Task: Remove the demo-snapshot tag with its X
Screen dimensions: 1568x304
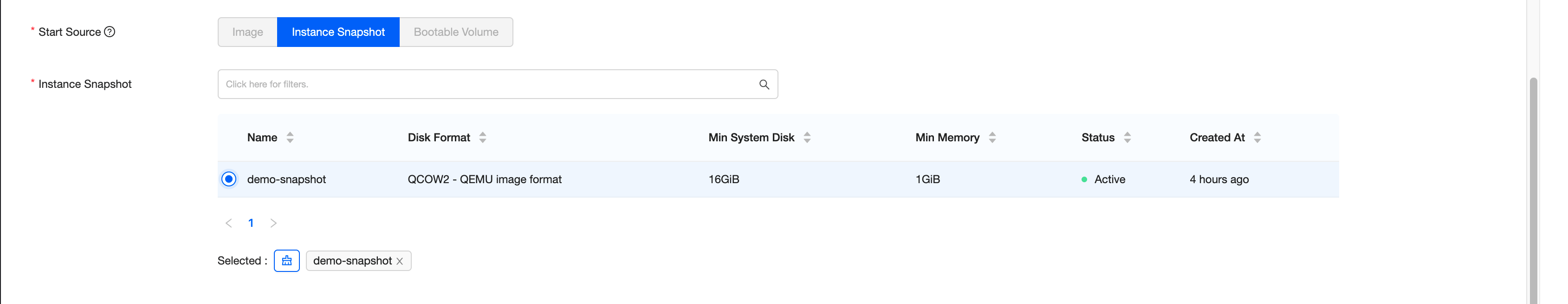Action: tap(400, 261)
